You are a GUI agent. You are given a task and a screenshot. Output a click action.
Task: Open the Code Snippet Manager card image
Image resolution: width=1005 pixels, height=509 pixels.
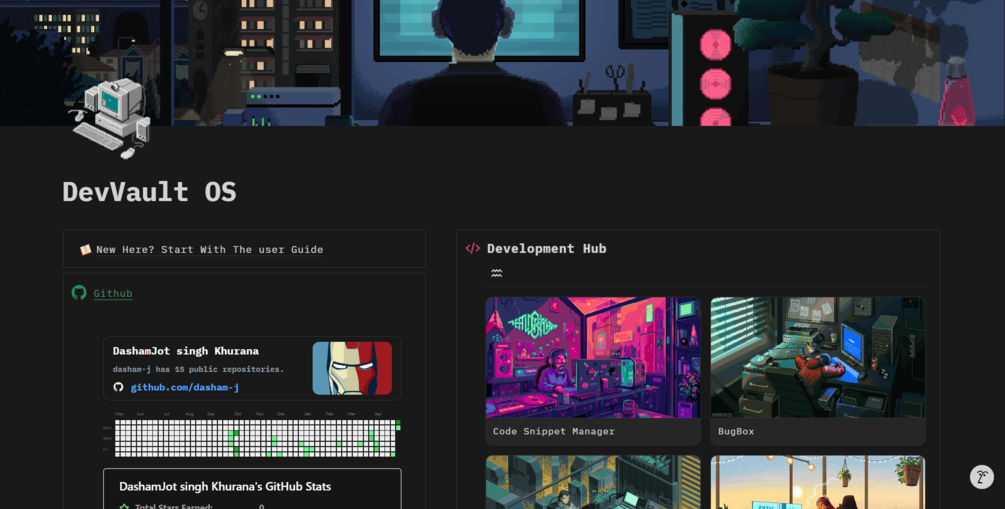[x=593, y=357]
